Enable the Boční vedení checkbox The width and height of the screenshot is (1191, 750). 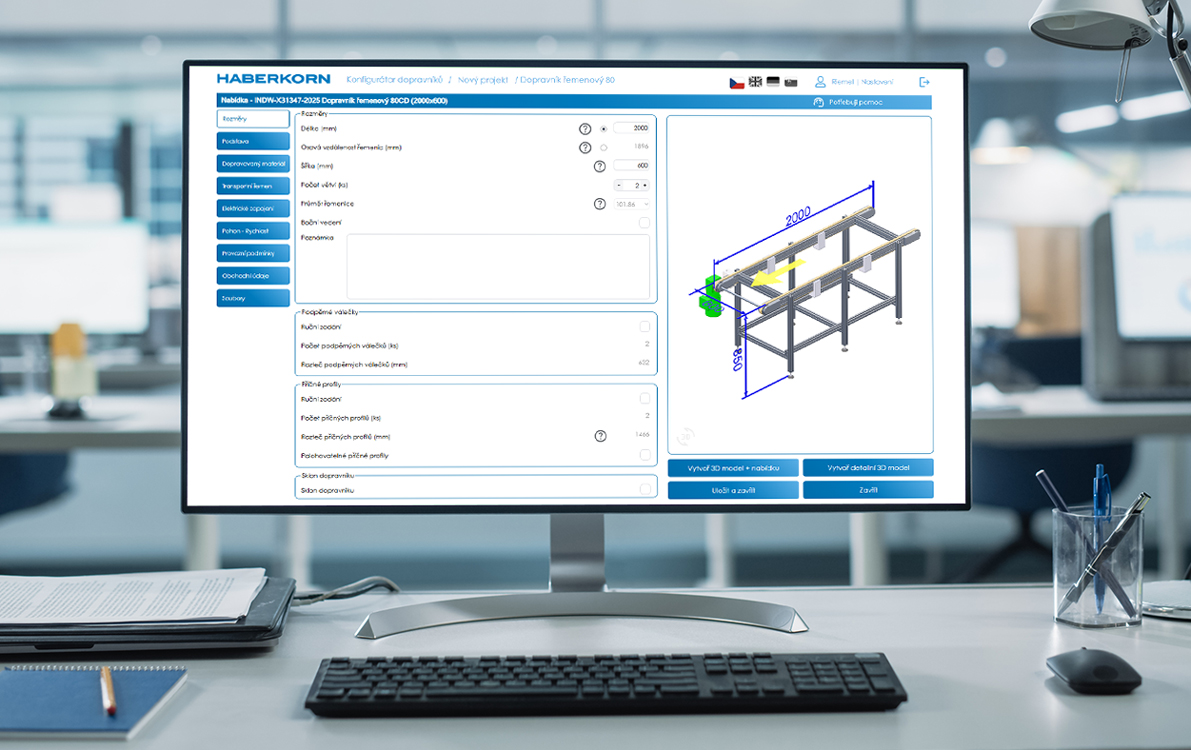point(644,223)
